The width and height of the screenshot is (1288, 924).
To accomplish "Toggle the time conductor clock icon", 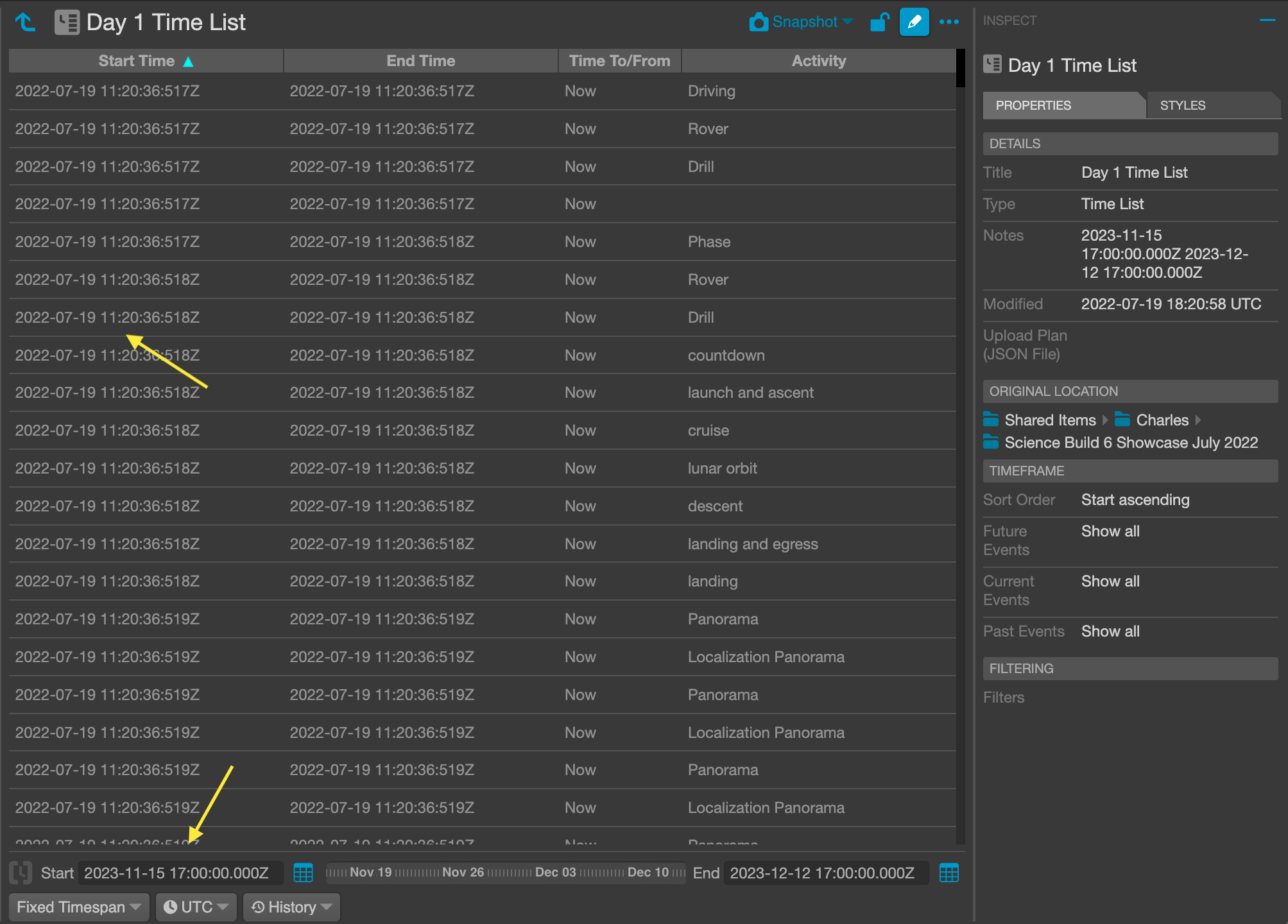I will 22,873.
